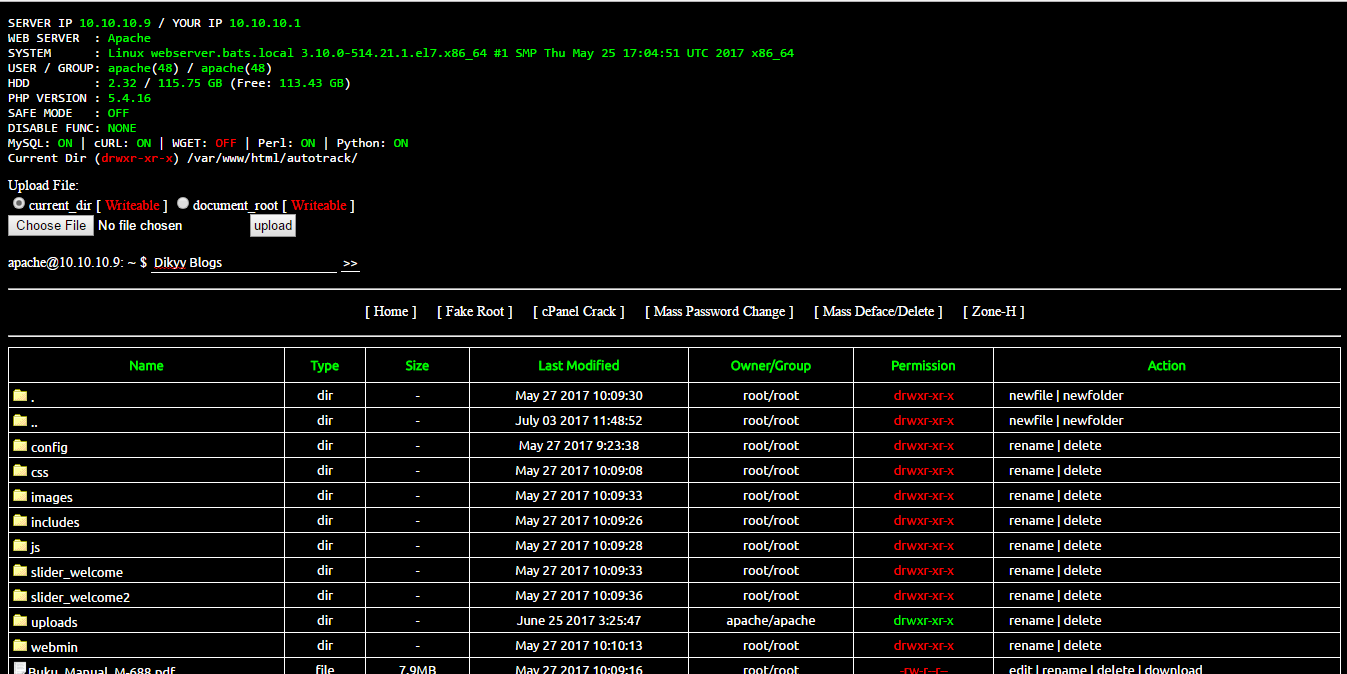Image resolution: width=1347 pixels, height=674 pixels.
Task: Click Choose File to pick a file
Action: click(x=50, y=225)
